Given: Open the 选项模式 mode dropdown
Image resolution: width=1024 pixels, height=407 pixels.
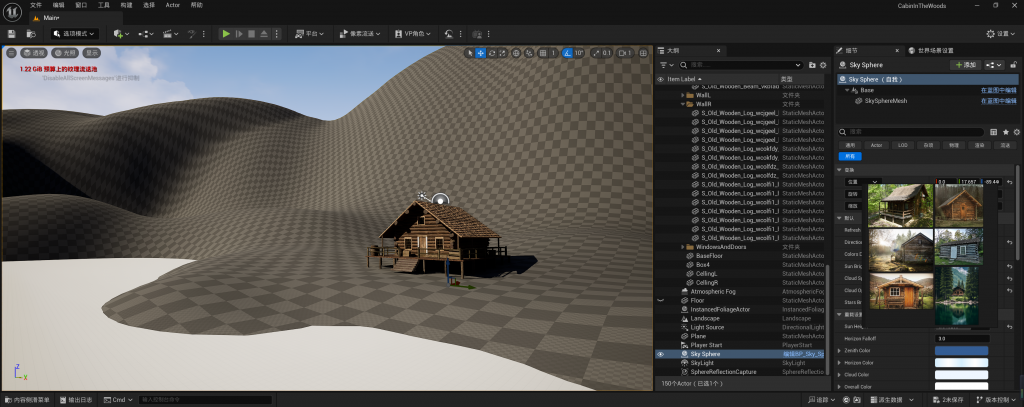Looking at the screenshot, I should [76, 33].
